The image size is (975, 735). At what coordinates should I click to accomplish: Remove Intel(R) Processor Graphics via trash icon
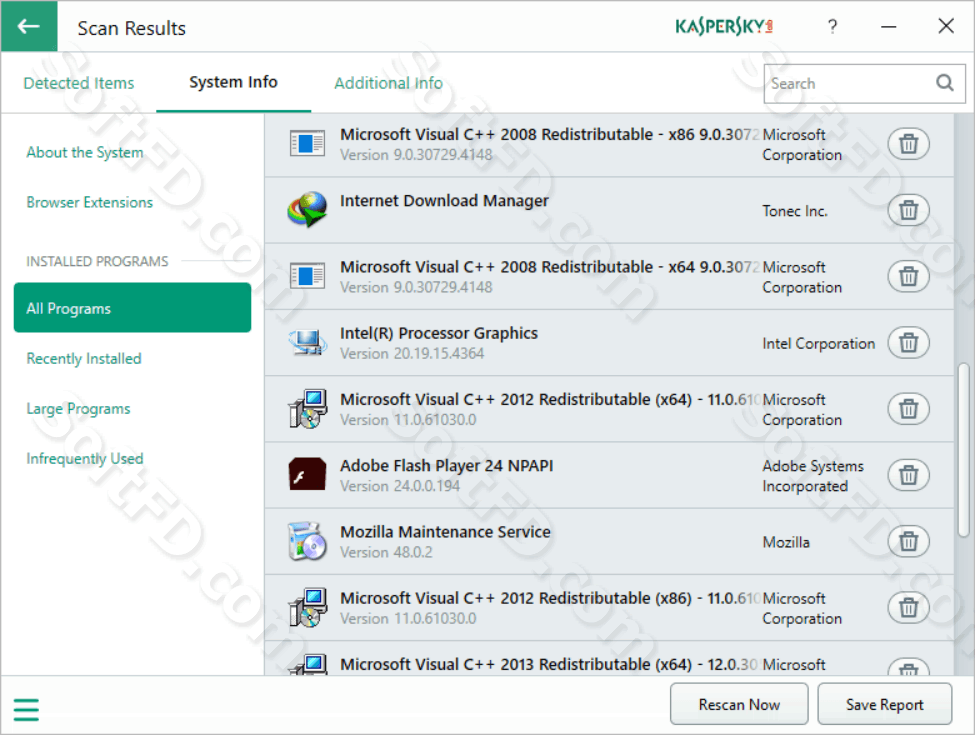pyautogui.click(x=908, y=343)
